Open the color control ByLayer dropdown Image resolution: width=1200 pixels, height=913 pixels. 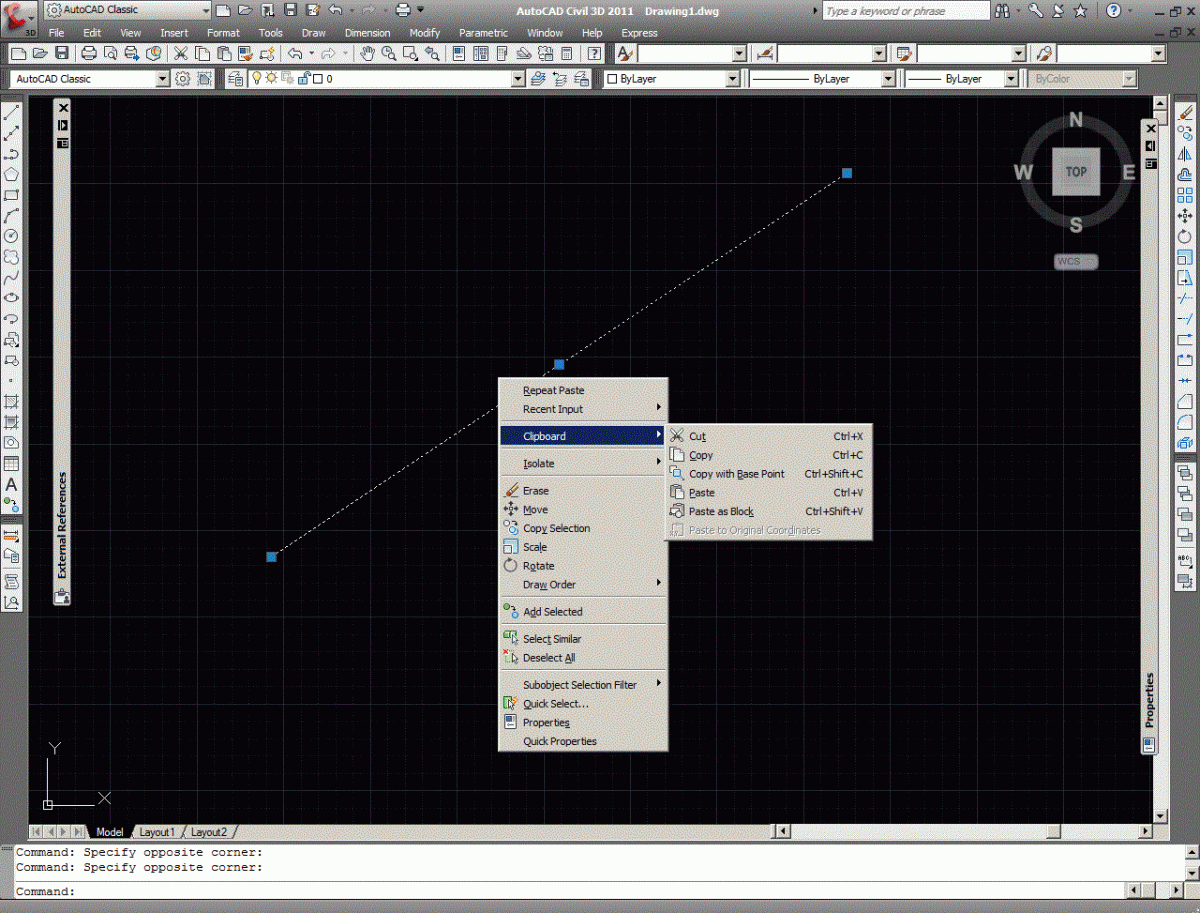click(x=733, y=78)
